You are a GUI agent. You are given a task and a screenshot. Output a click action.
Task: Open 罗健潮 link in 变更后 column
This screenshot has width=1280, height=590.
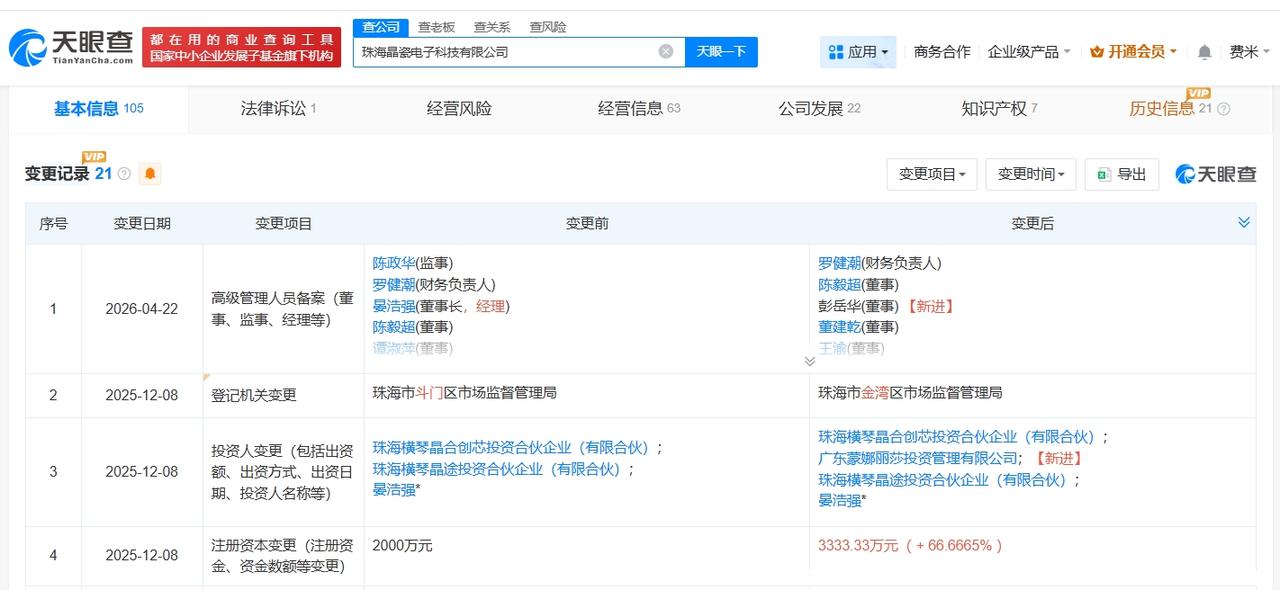pos(839,263)
